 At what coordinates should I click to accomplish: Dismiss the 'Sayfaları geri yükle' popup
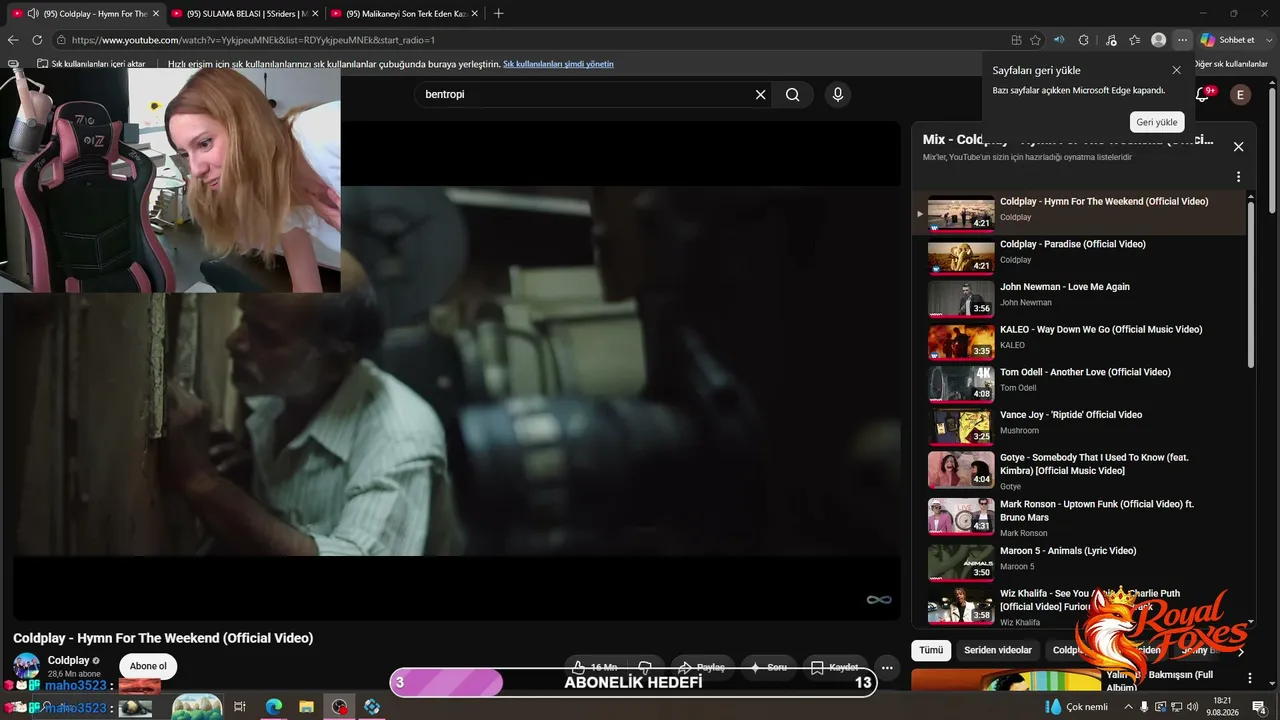point(1176,70)
